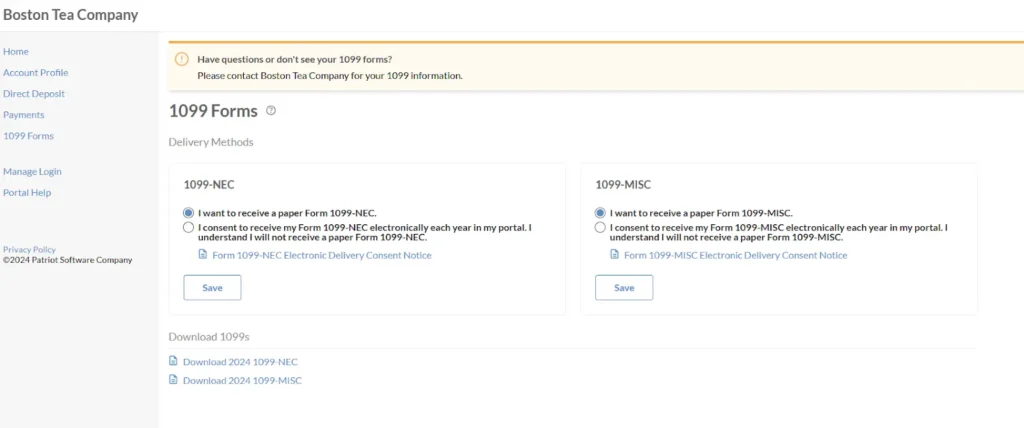Click the 'Delivery Methods' section label

click(x=211, y=142)
